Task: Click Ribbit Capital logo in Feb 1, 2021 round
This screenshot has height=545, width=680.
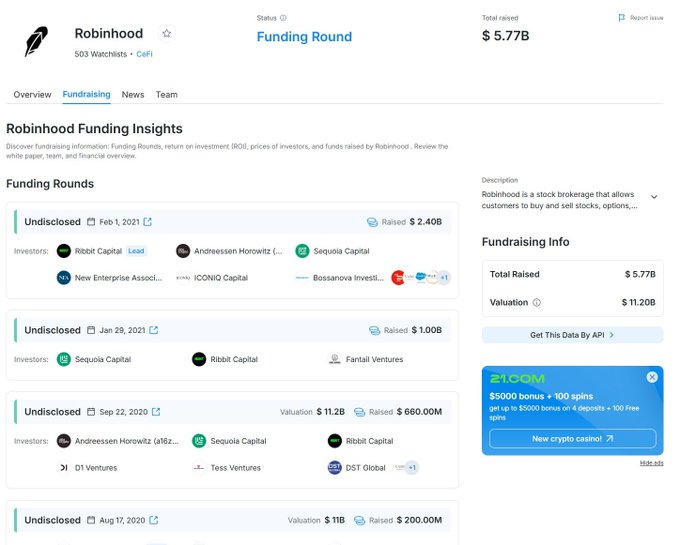Action: pos(64,251)
